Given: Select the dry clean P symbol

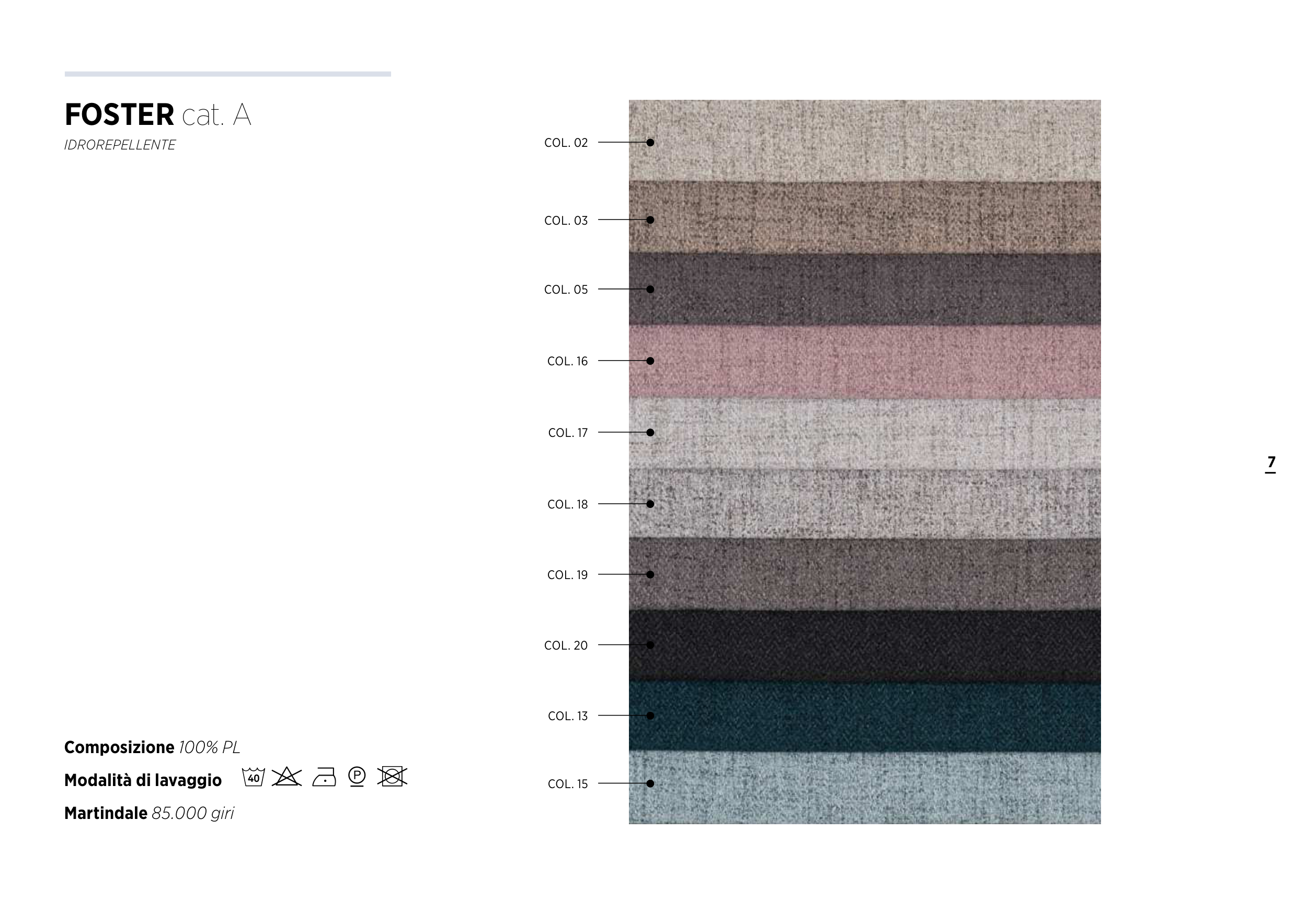Looking at the screenshot, I should coord(357,777).
